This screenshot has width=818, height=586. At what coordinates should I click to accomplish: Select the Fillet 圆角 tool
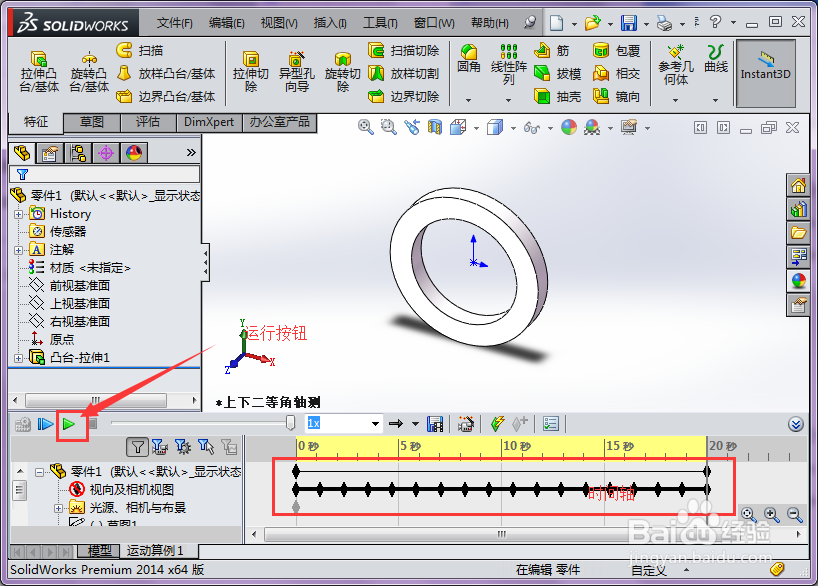pos(468,58)
